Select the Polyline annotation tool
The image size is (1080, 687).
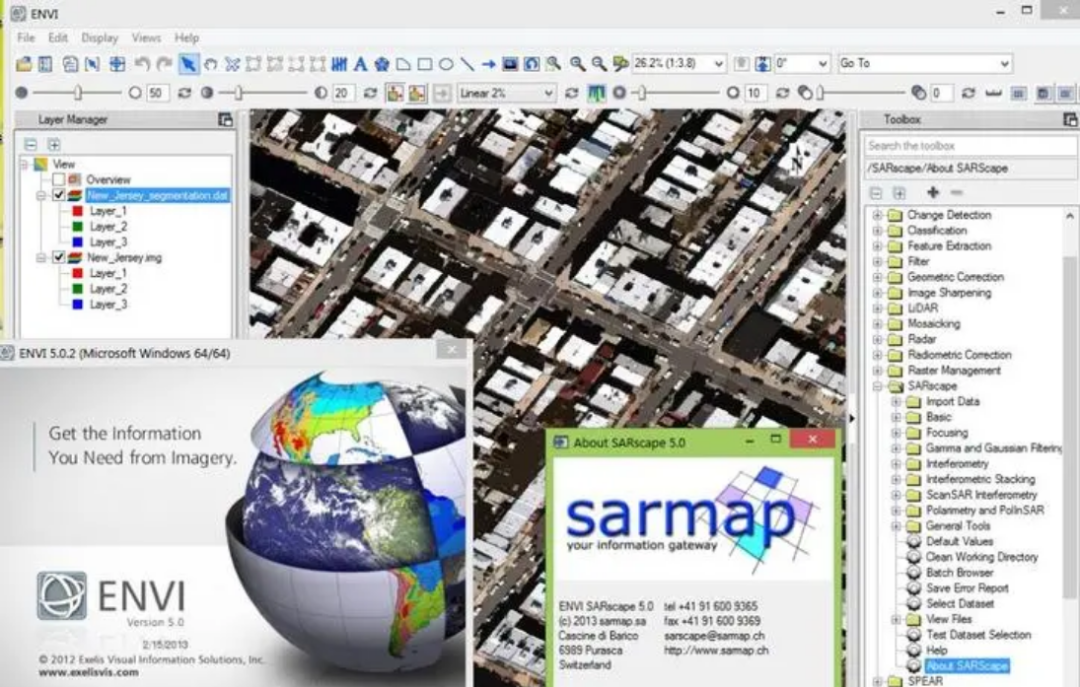point(468,64)
